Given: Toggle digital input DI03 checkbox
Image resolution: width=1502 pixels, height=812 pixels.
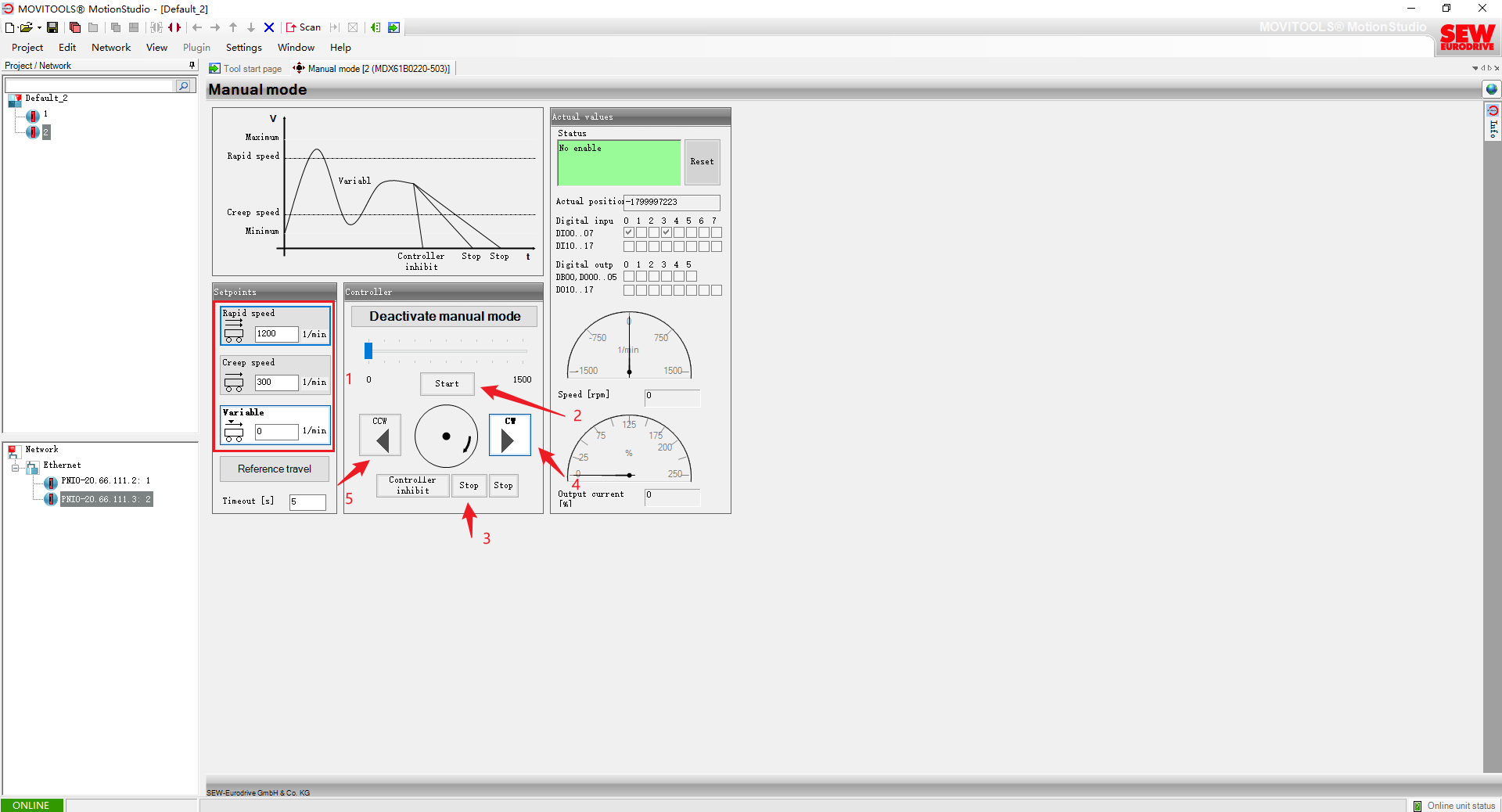Looking at the screenshot, I should pos(666,232).
